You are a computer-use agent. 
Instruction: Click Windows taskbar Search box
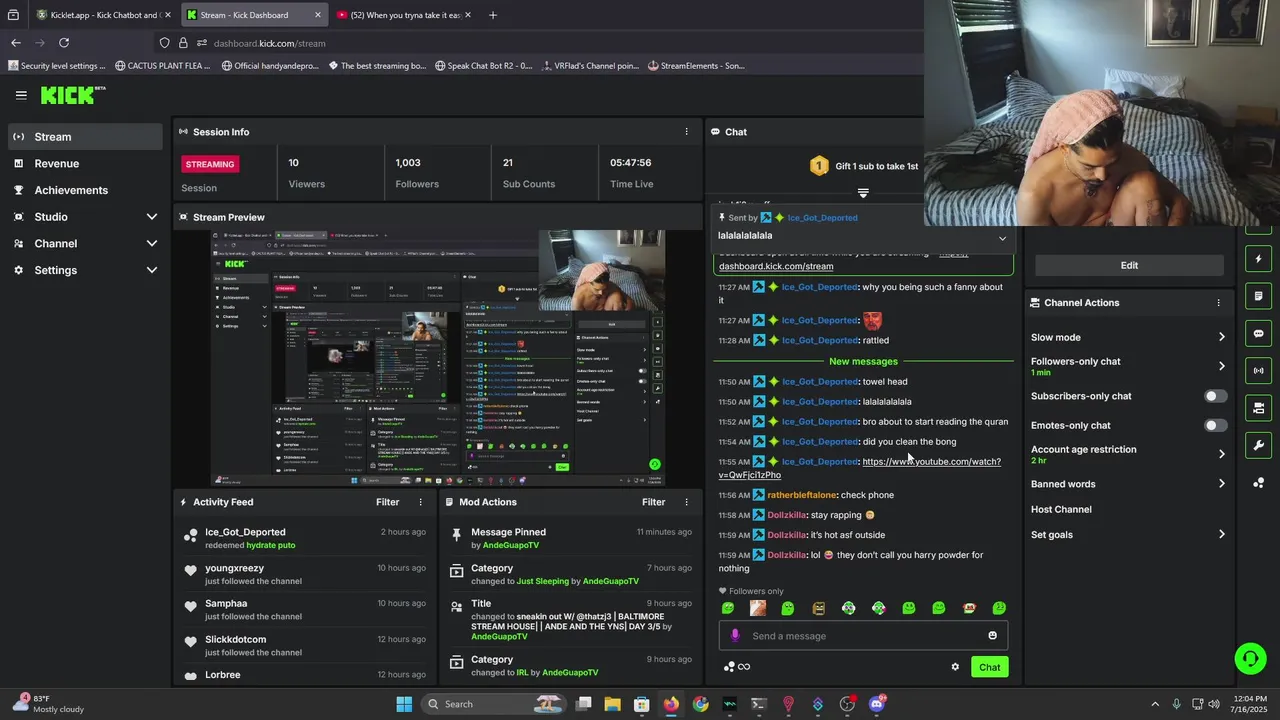pyautogui.click(x=493, y=704)
